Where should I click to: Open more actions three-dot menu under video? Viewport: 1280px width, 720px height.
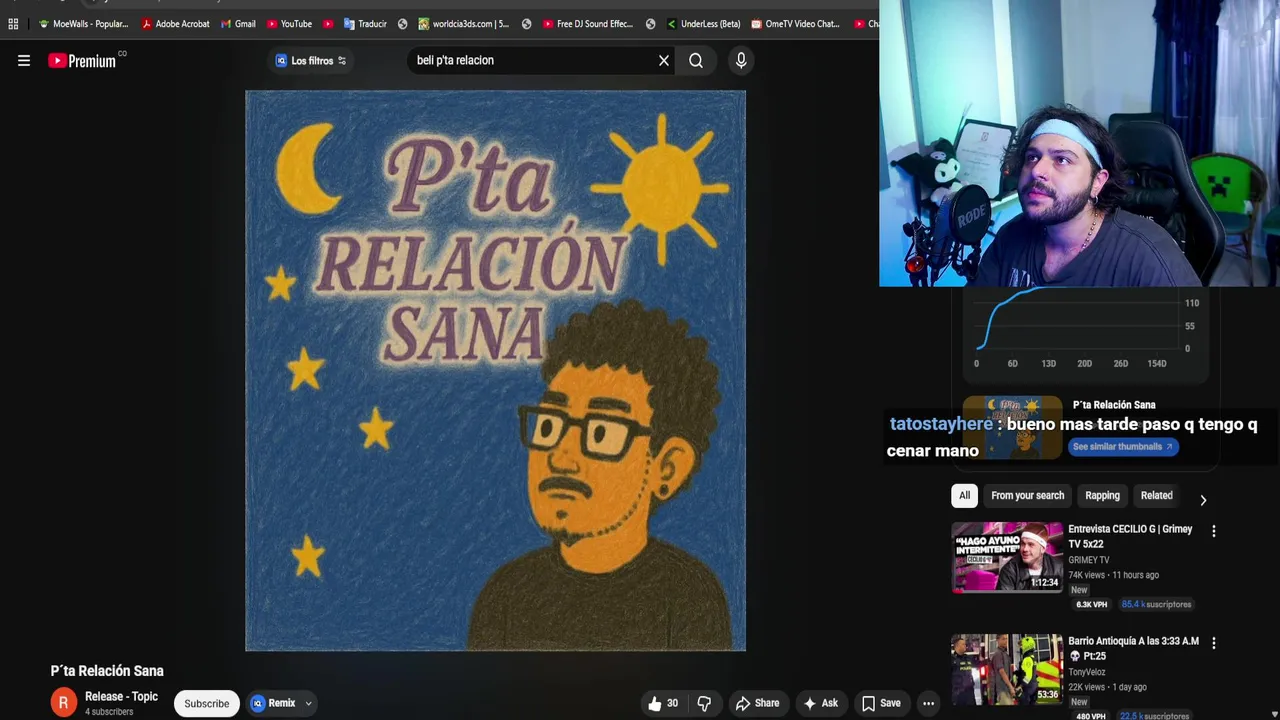coord(928,703)
